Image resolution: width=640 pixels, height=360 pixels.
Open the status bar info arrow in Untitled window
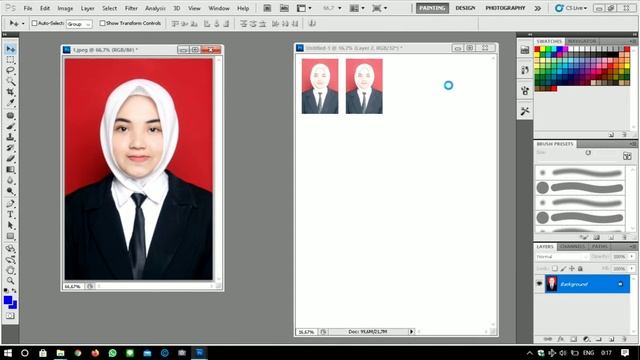[x=411, y=332]
